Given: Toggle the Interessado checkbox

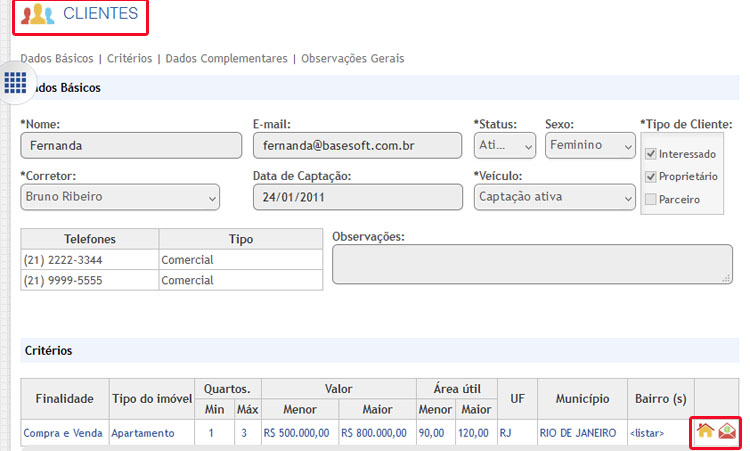Looking at the screenshot, I should click(x=650, y=154).
